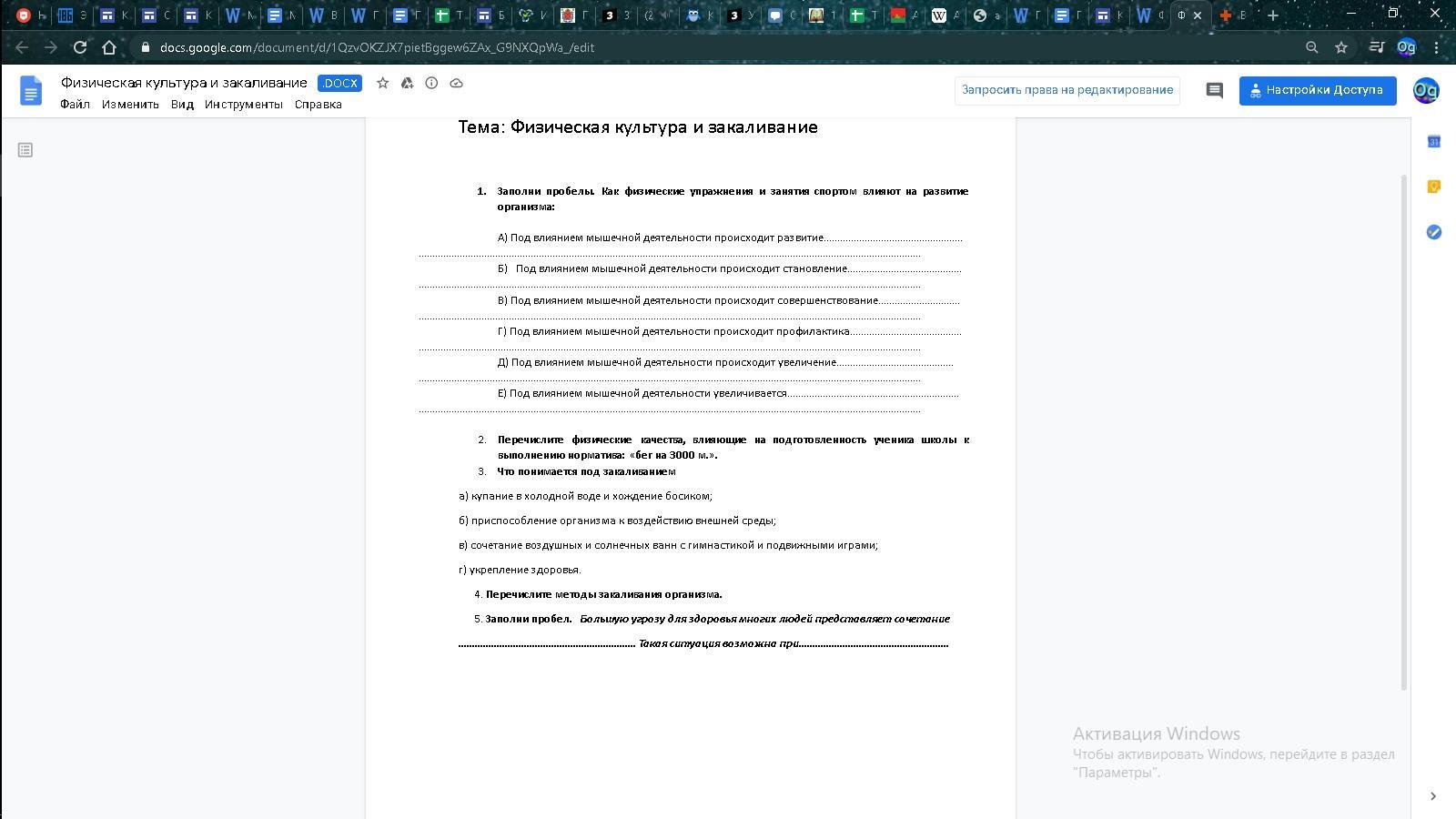Click the browser home icon
Image resolution: width=1456 pixels, height=819 pixels.
click(109, 47)
